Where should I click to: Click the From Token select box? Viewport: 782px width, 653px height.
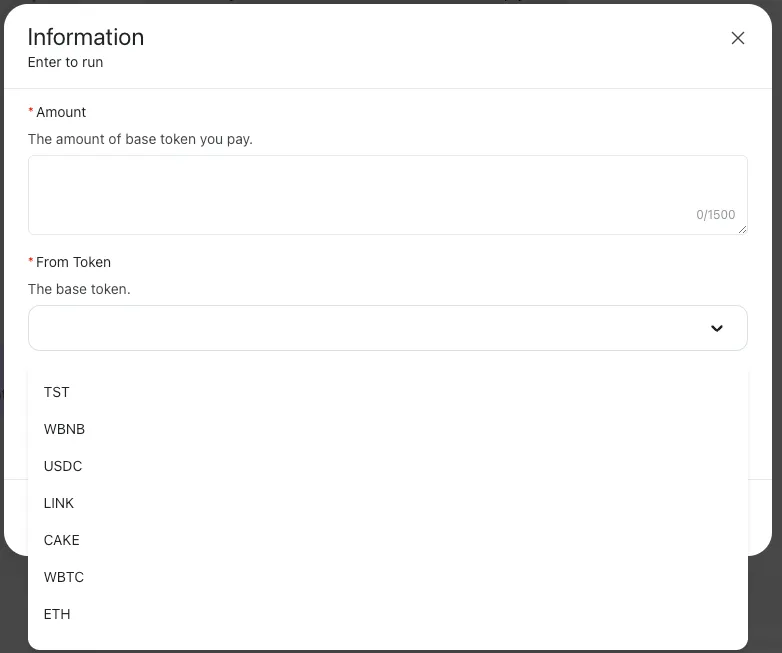click(x=370, y=328)
